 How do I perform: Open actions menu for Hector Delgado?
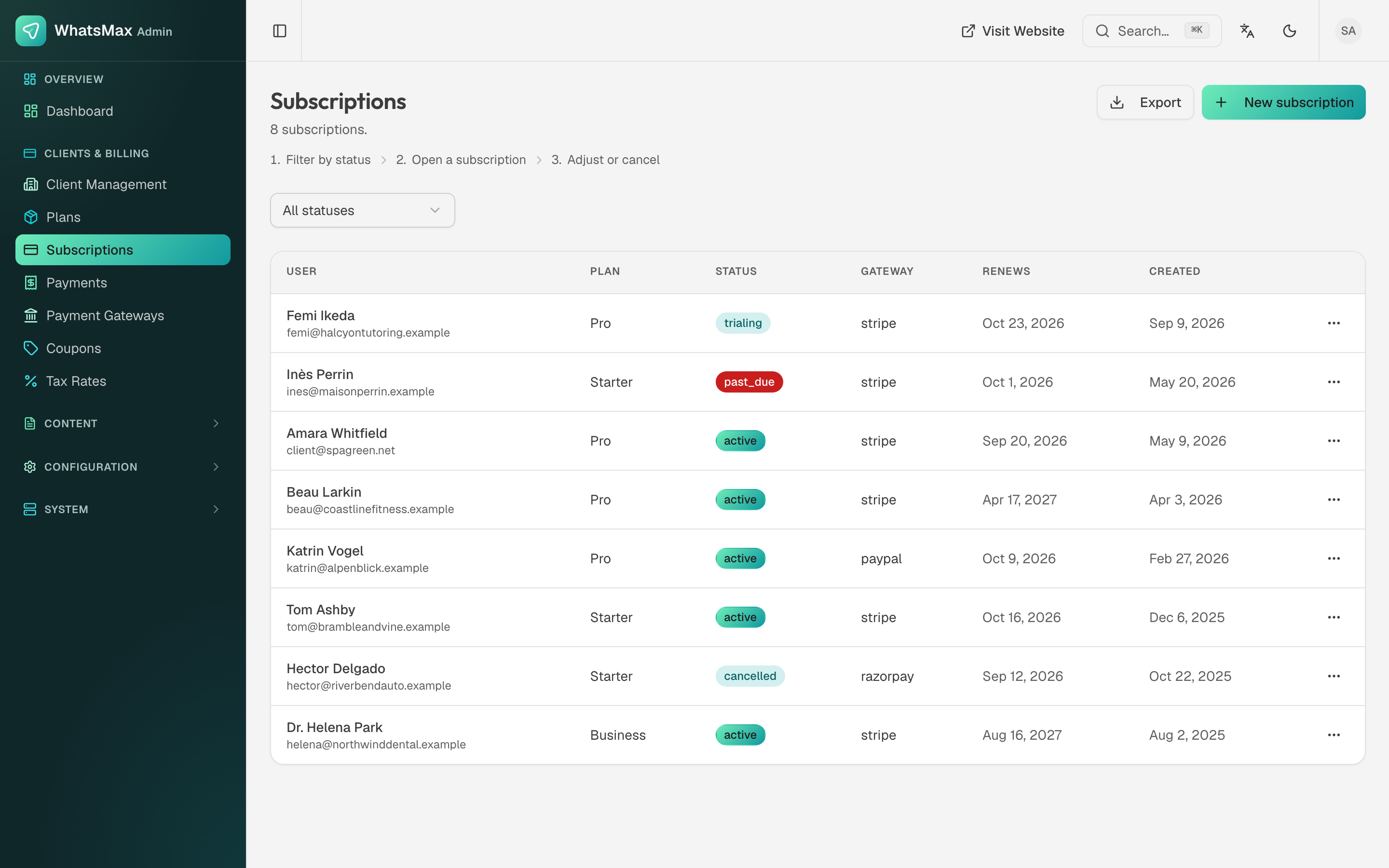click(1334, 676)
